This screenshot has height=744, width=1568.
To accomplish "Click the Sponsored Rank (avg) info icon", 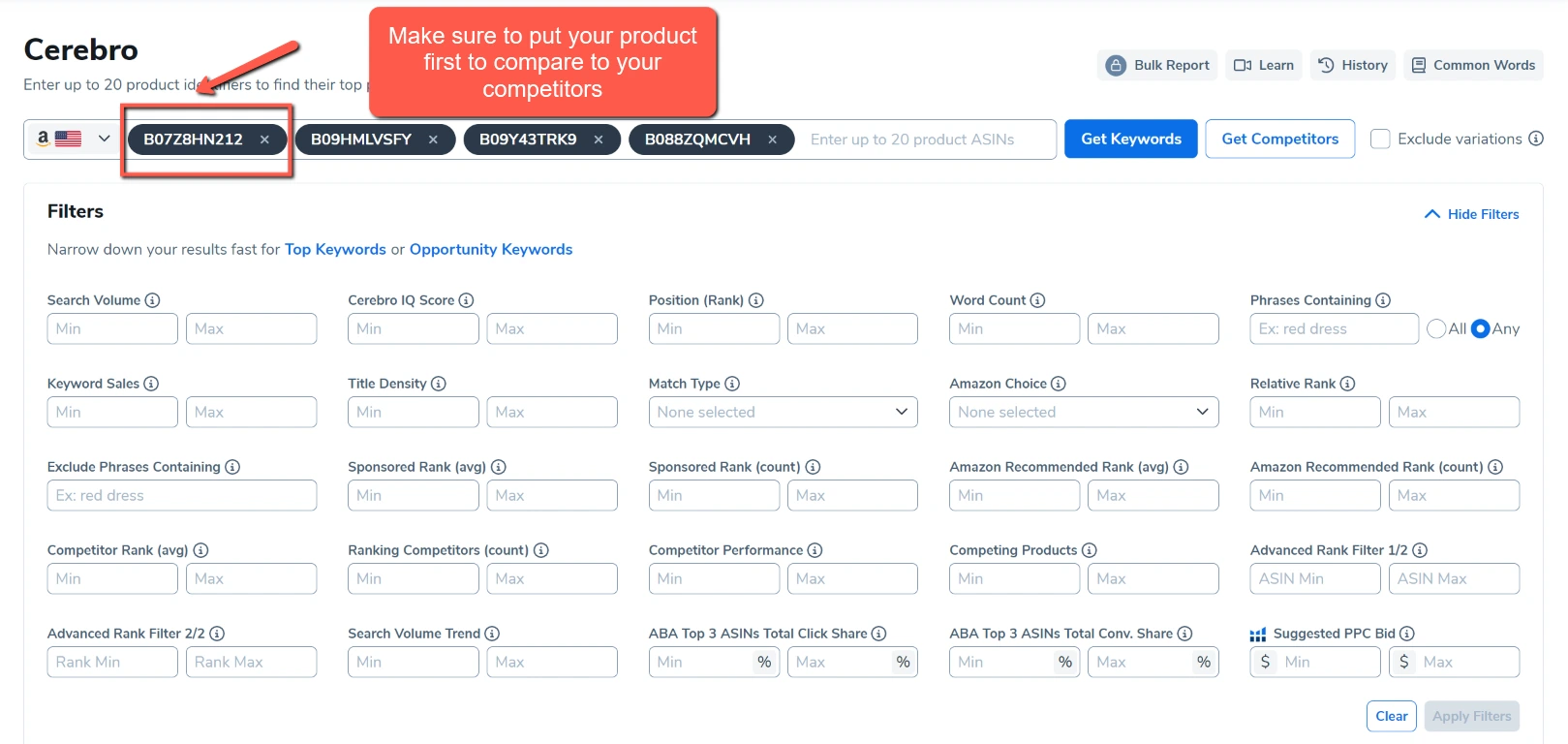I will [498, 467].
